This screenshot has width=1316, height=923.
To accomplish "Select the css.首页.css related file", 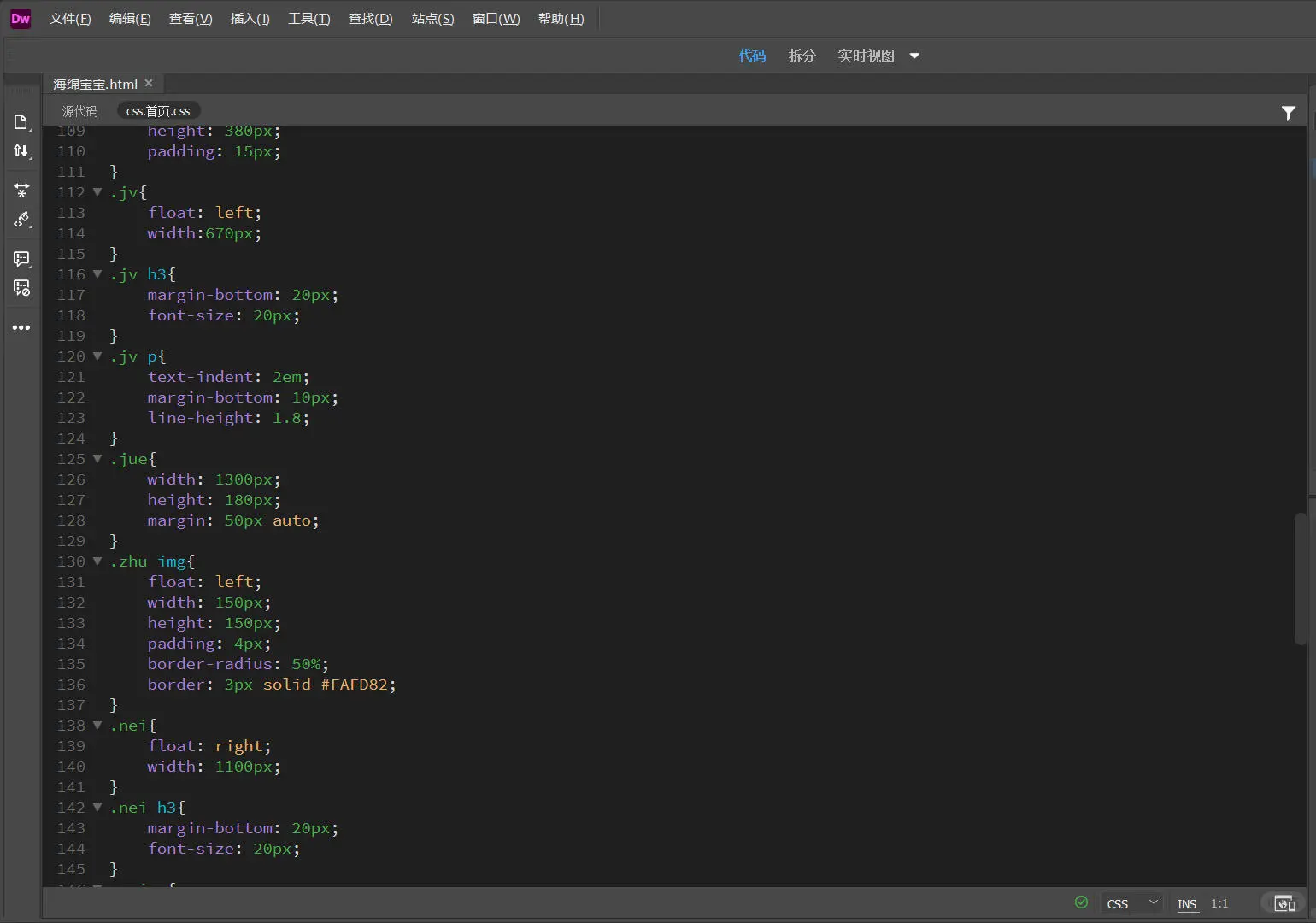I will (x=158, y=111).
